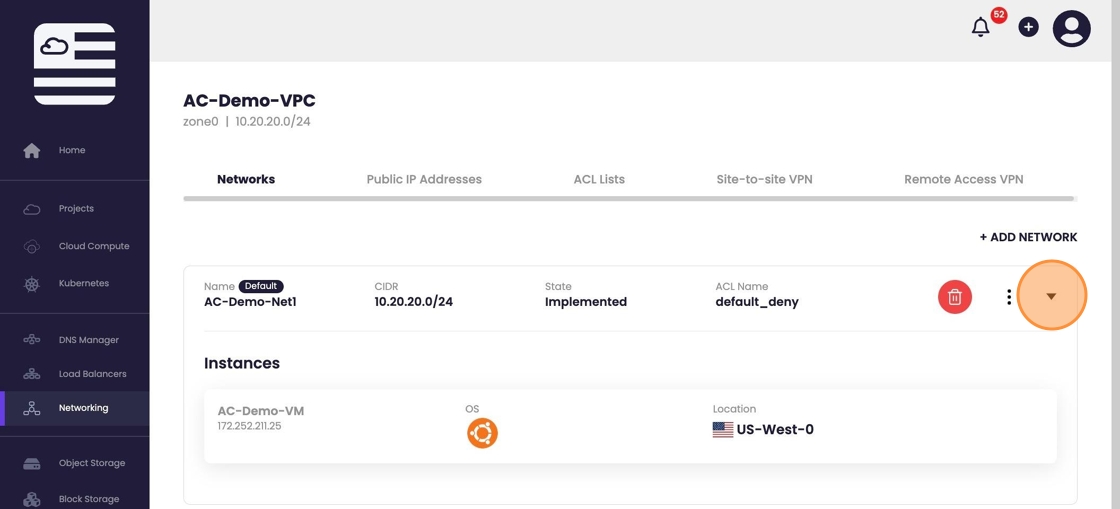The image size is (1120, 509).
Task: Delete AC-Demo-Net1 using red trash icon
Action: point(954,297)
